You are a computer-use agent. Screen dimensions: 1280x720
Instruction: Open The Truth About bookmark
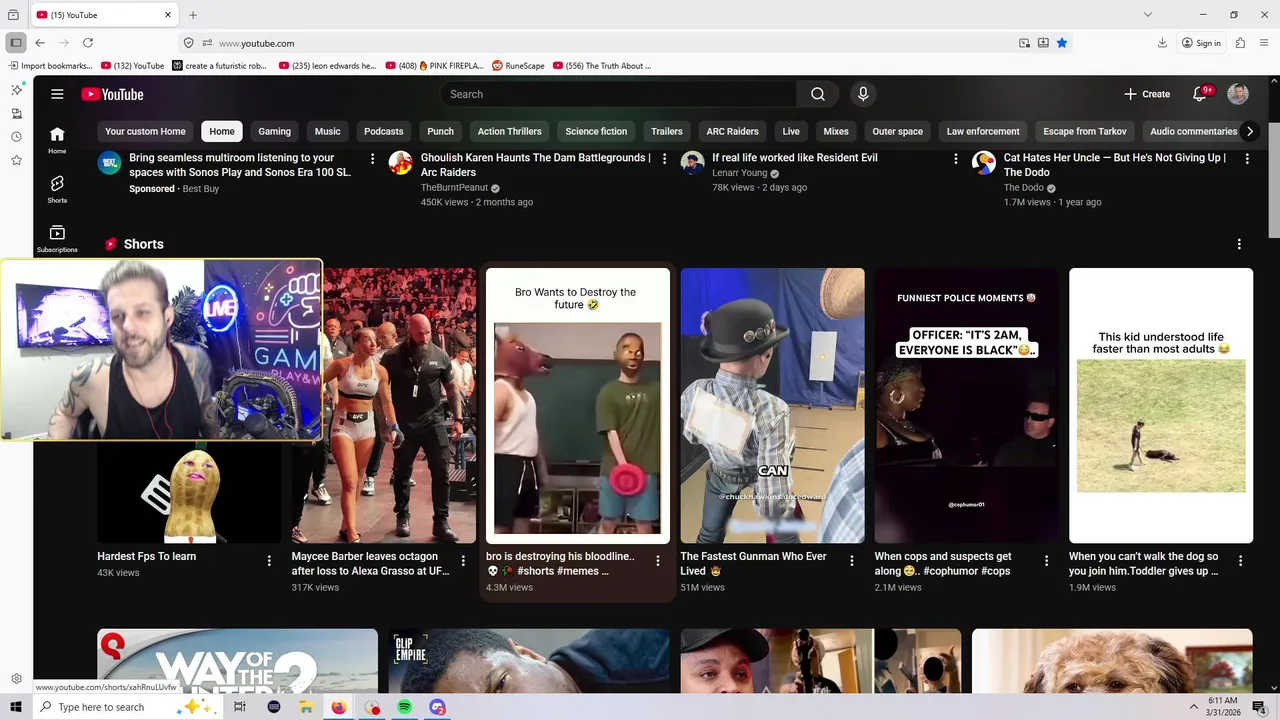(x=601, y=66)
